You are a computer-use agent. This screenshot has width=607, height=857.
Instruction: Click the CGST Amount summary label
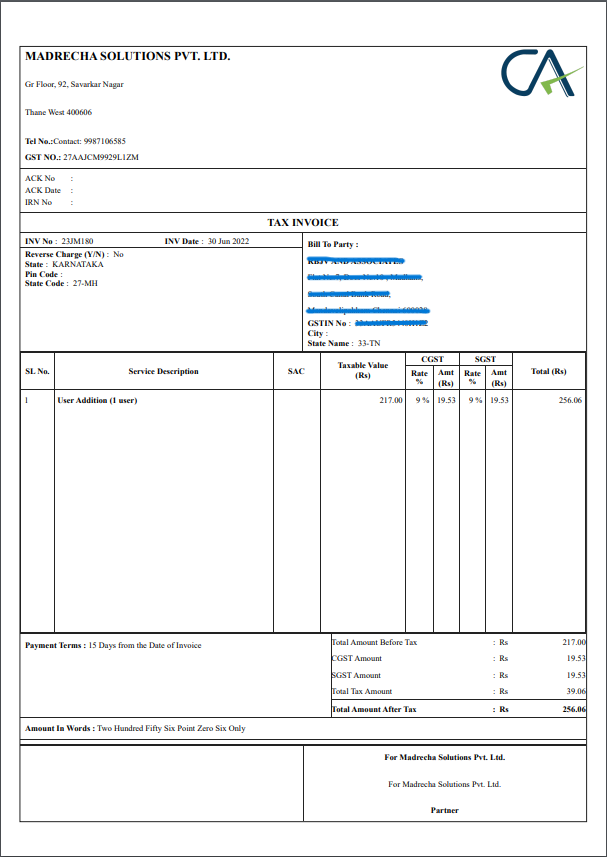point(357,659)
